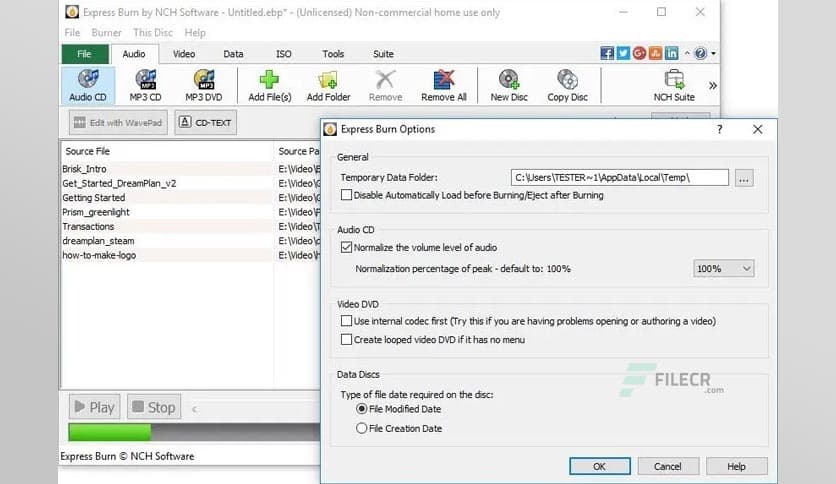This screenshot has height=484, width=836.
Task: Open the CD-TEXT editor button
Action: coord(205,123)
